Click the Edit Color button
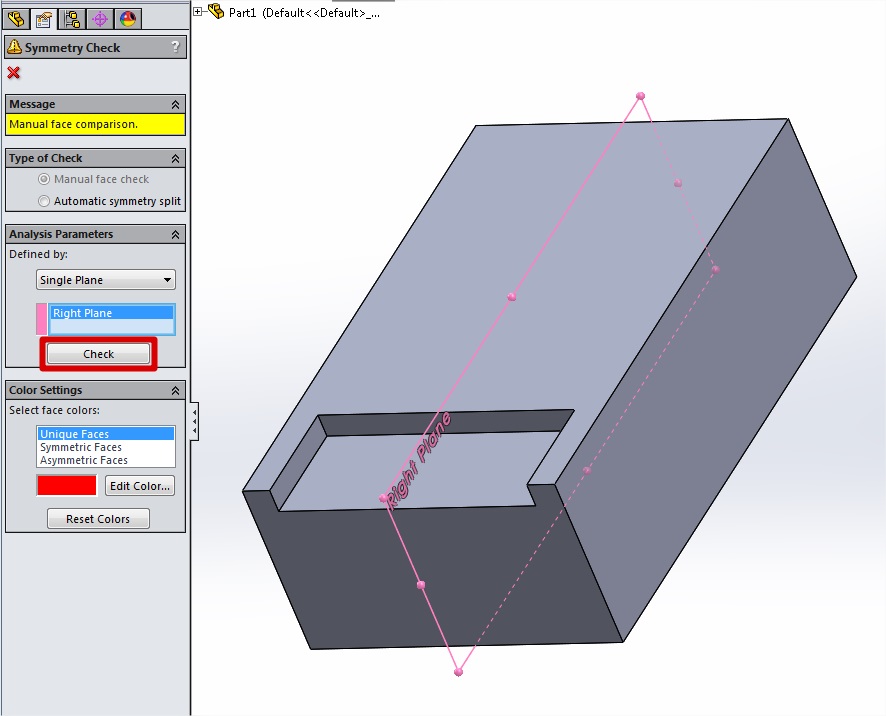886x716 pixels. click(140, 486)
